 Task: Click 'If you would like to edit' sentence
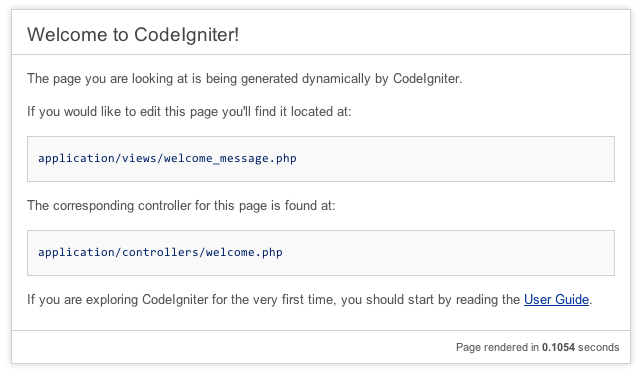point(94,111)
